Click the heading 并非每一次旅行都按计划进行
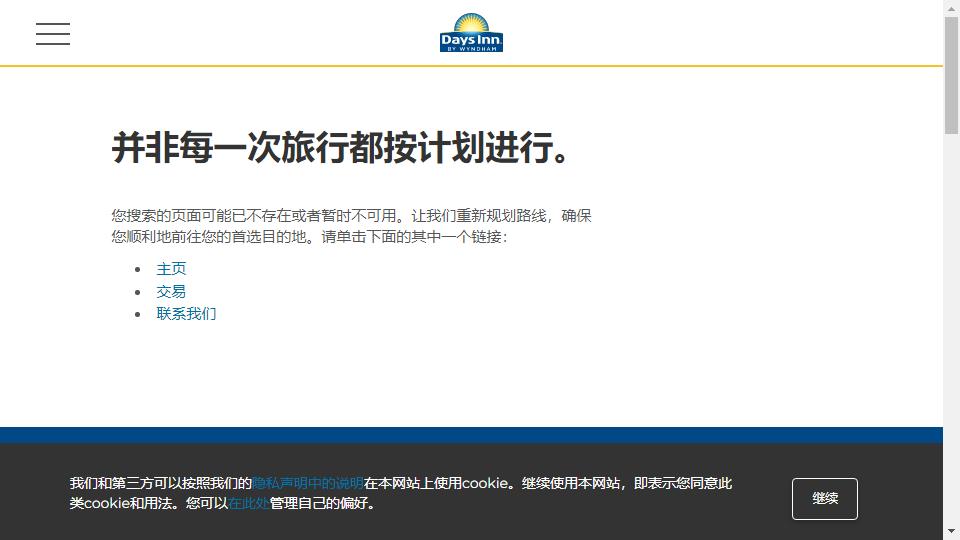Screen dimensions: 960x540 [x=342, y=149]
